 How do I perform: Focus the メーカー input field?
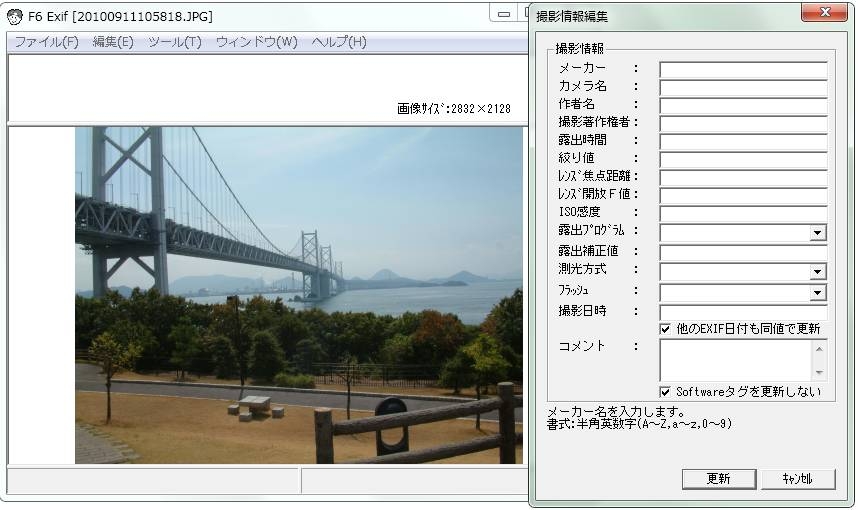coord(743,70)
